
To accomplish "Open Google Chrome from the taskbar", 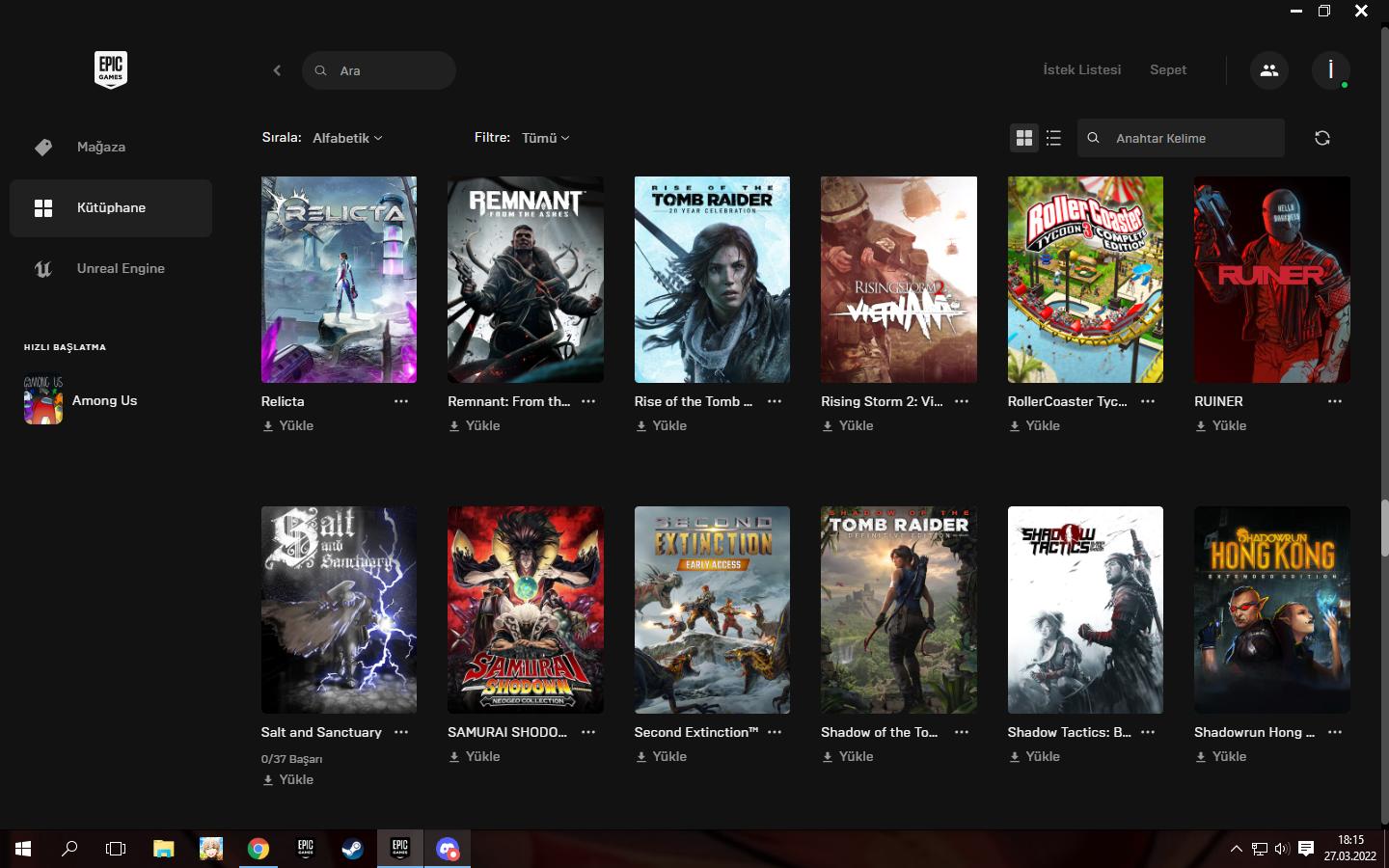I will pos(258,849).
